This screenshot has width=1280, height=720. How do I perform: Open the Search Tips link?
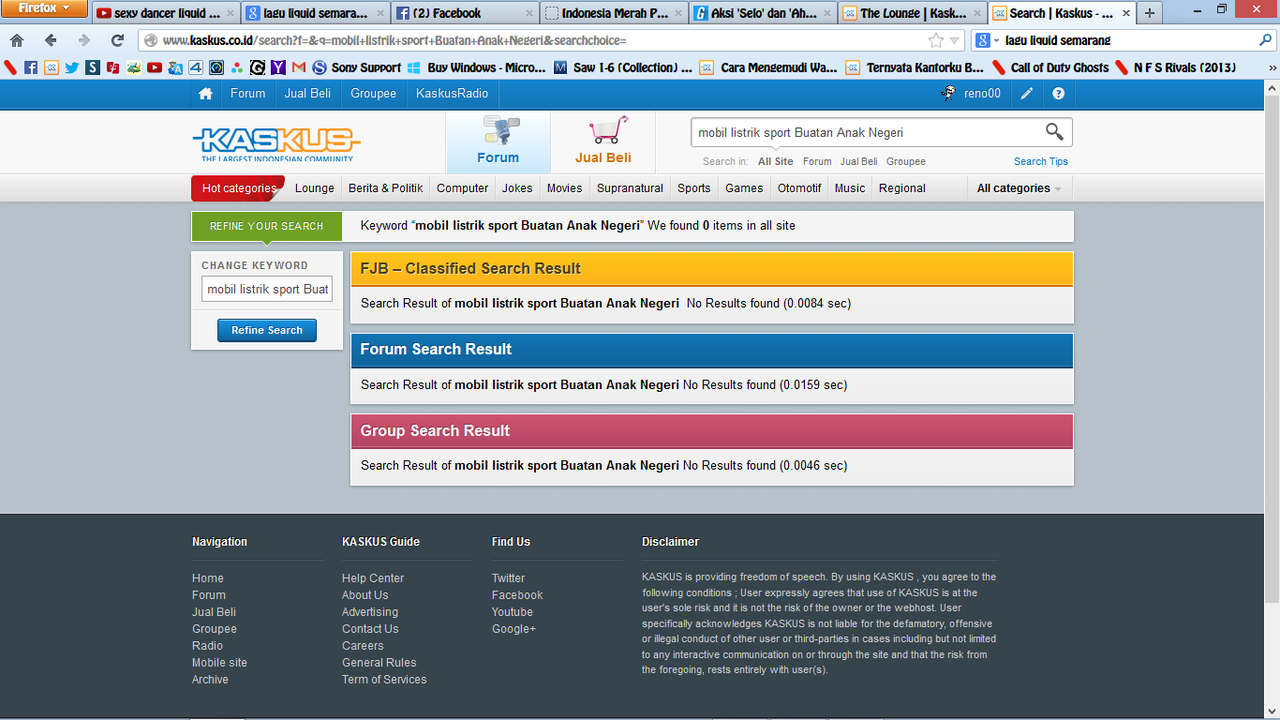tap(1041, 161)
